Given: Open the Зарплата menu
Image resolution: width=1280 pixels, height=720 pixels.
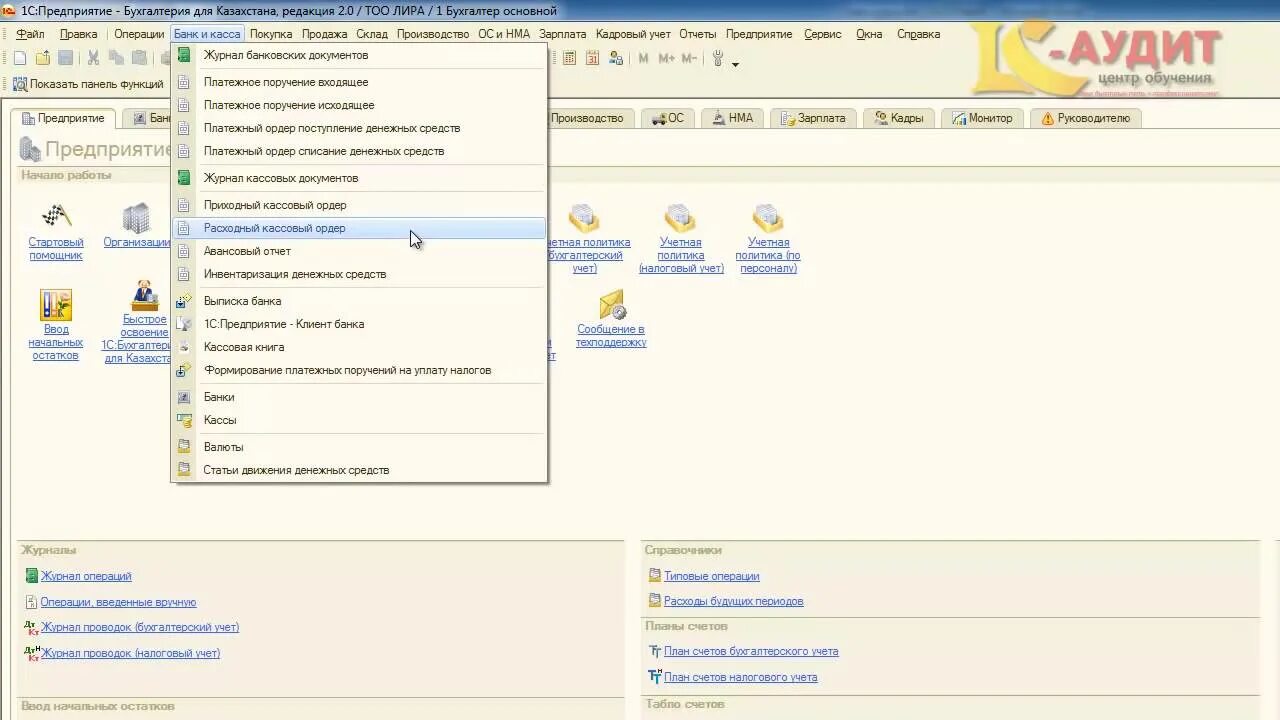Looking at the screenshot, I should pyautogui.click(x=562, y=34).
